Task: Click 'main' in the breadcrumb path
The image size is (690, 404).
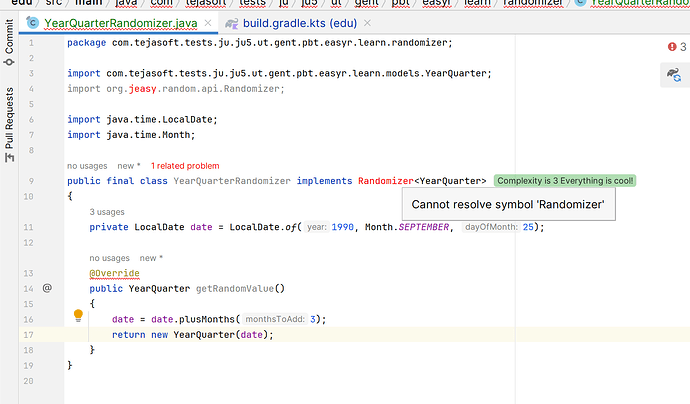Action: (x=88, y=2)
